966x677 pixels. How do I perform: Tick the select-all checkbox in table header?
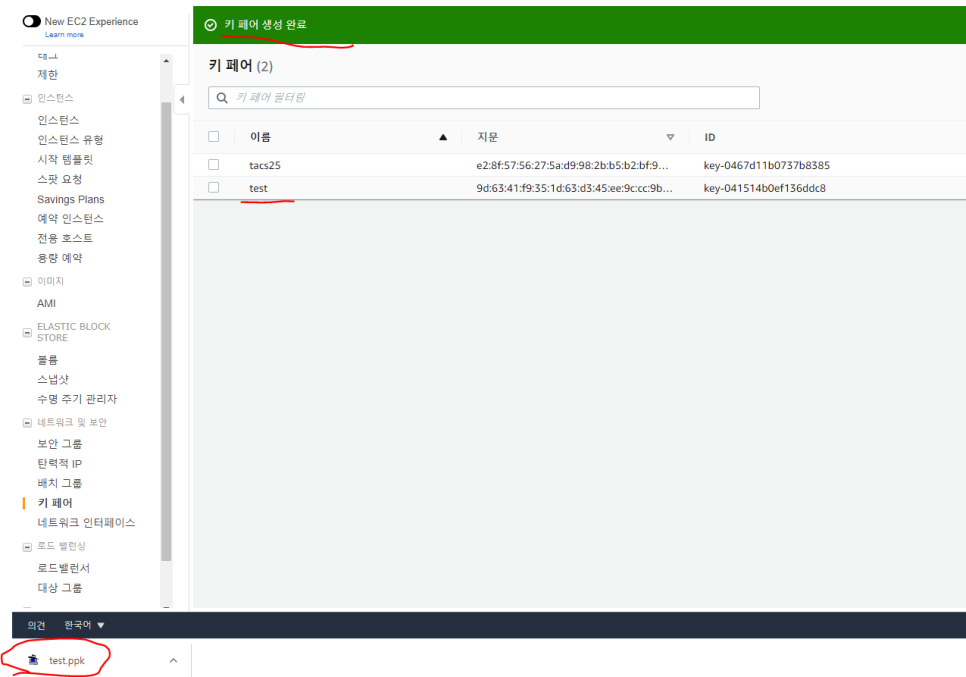pyautogui.click(x=214, y=137)
